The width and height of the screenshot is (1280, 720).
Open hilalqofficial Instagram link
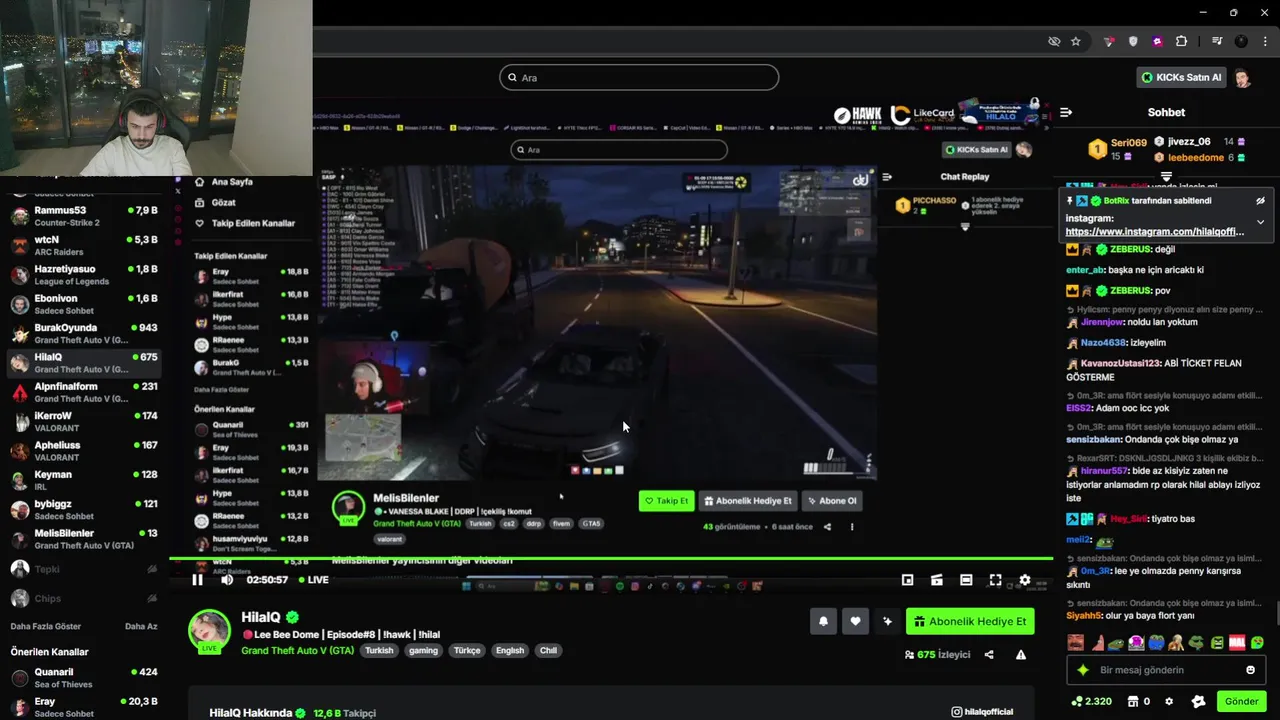pos(983,712)
